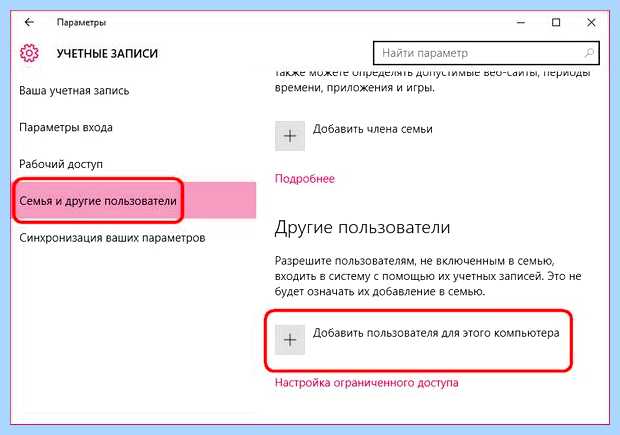Click the Другие пользователи heading
Viewport: 620px width, 435px height.
(362, 228)
